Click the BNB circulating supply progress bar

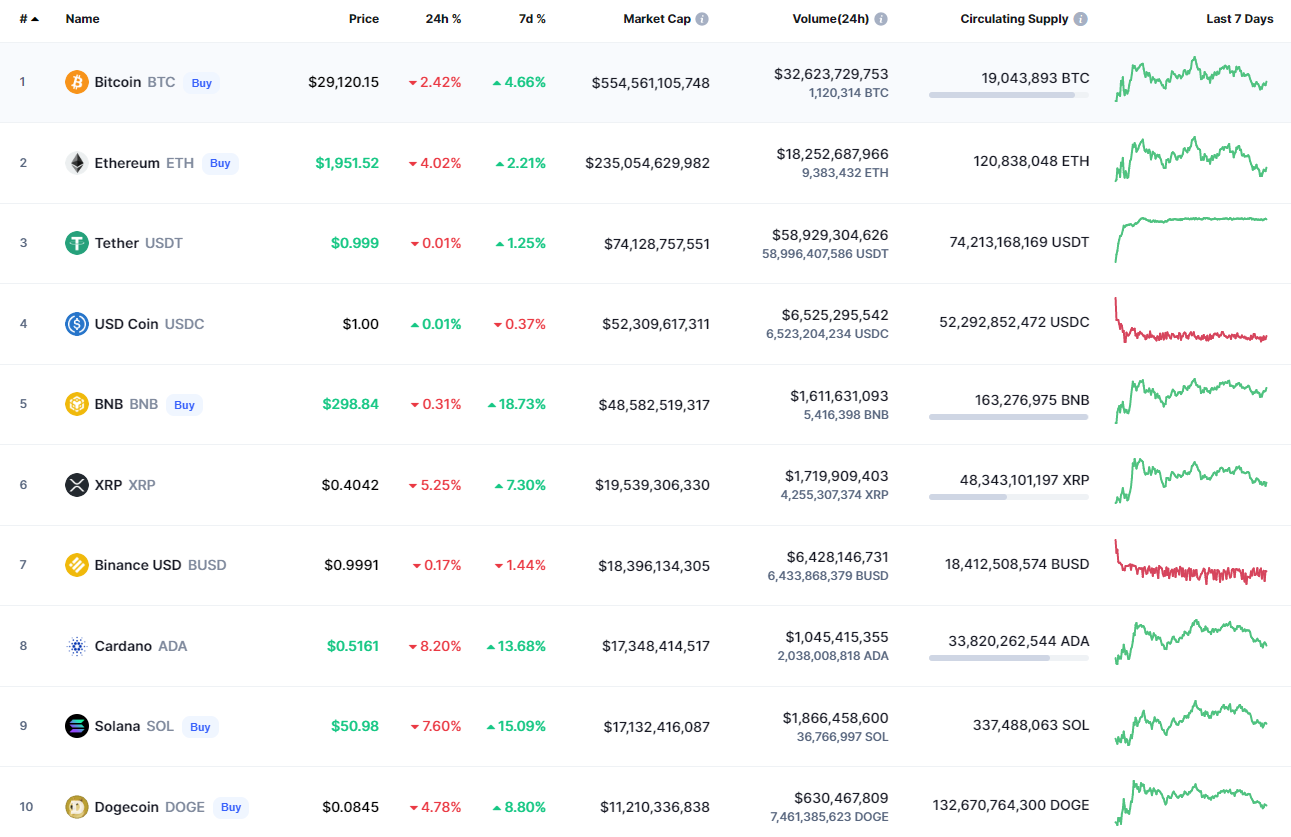[1008, 417]
